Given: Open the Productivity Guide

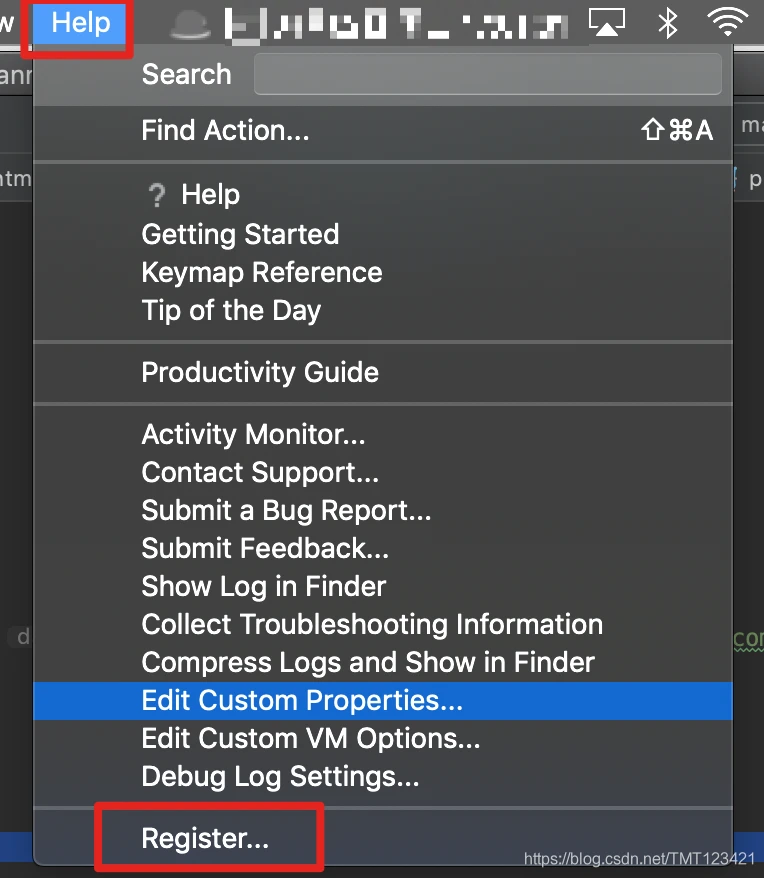Looking at the screenshot, I should tap(260, 372).
